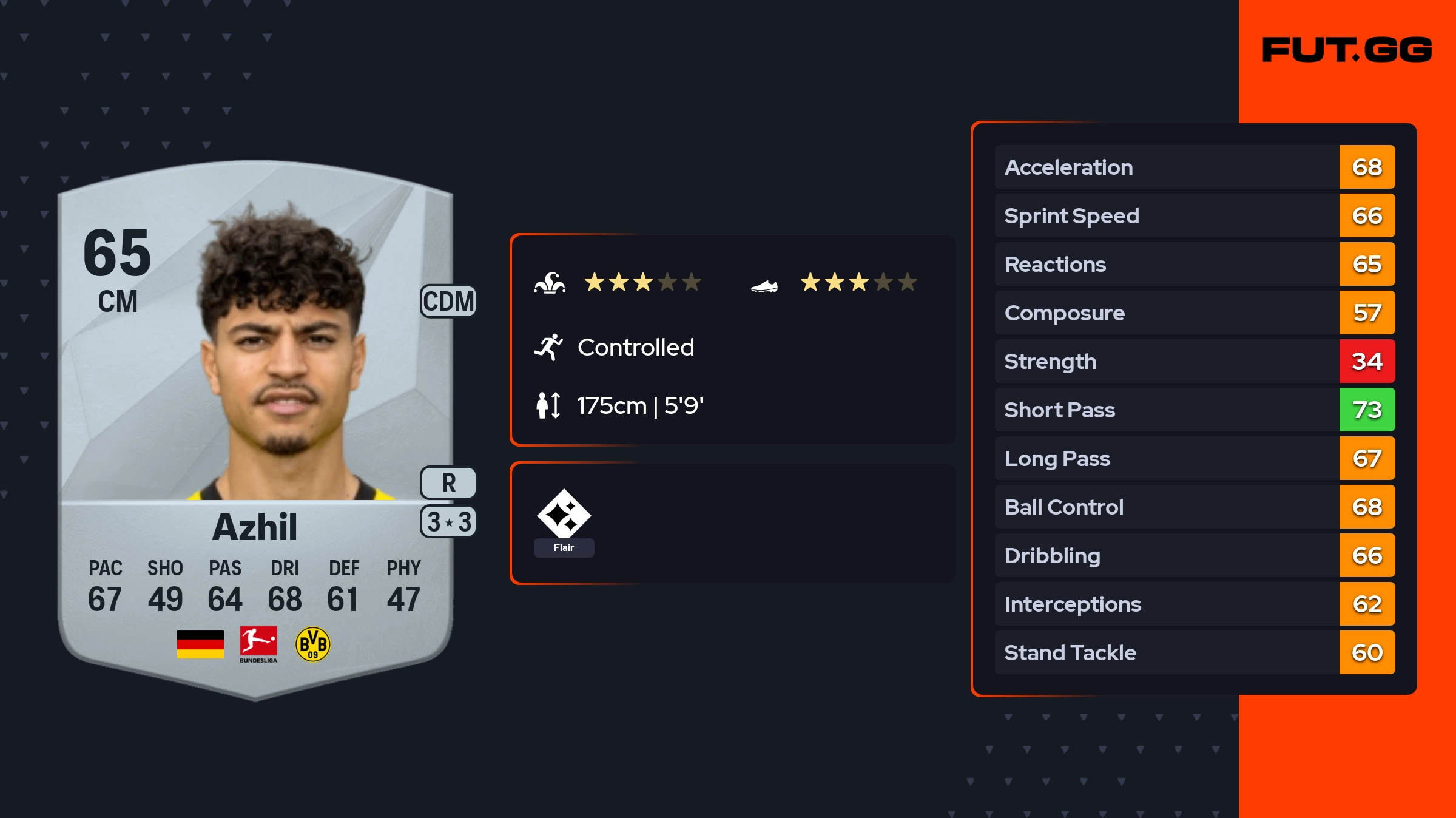This screenshot has height=818, width=1456.
Task: Select the Acceleration stat row
Action: pos(1195,167)
